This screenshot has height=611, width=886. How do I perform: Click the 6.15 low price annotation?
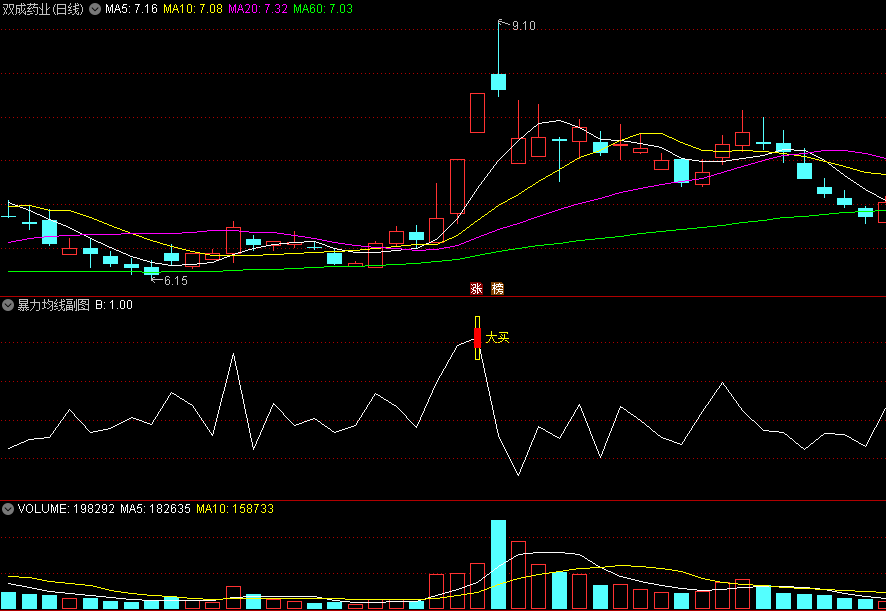176,281
